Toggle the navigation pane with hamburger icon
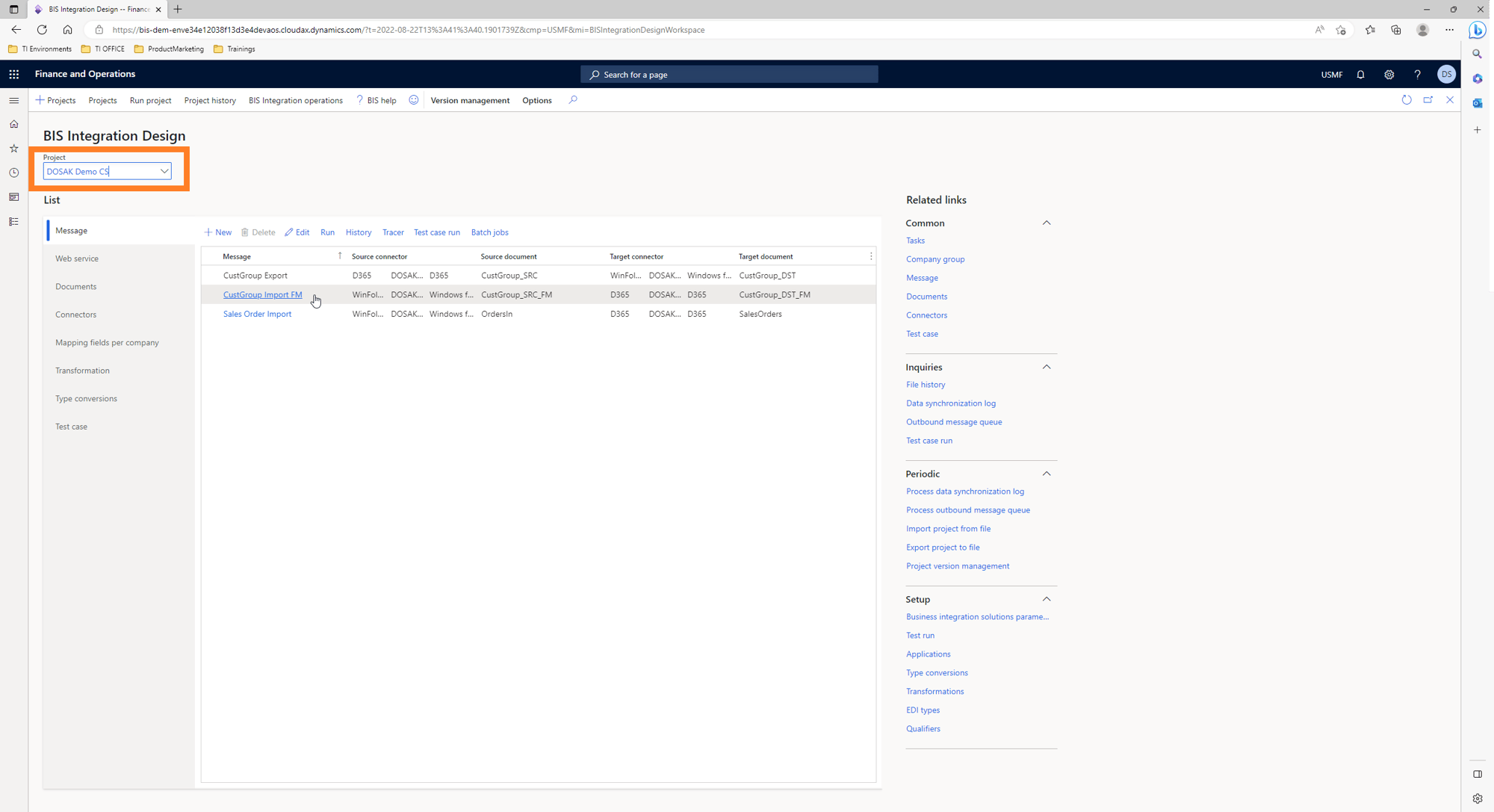The image size is (1494, 812). click(x=13, y=99)
